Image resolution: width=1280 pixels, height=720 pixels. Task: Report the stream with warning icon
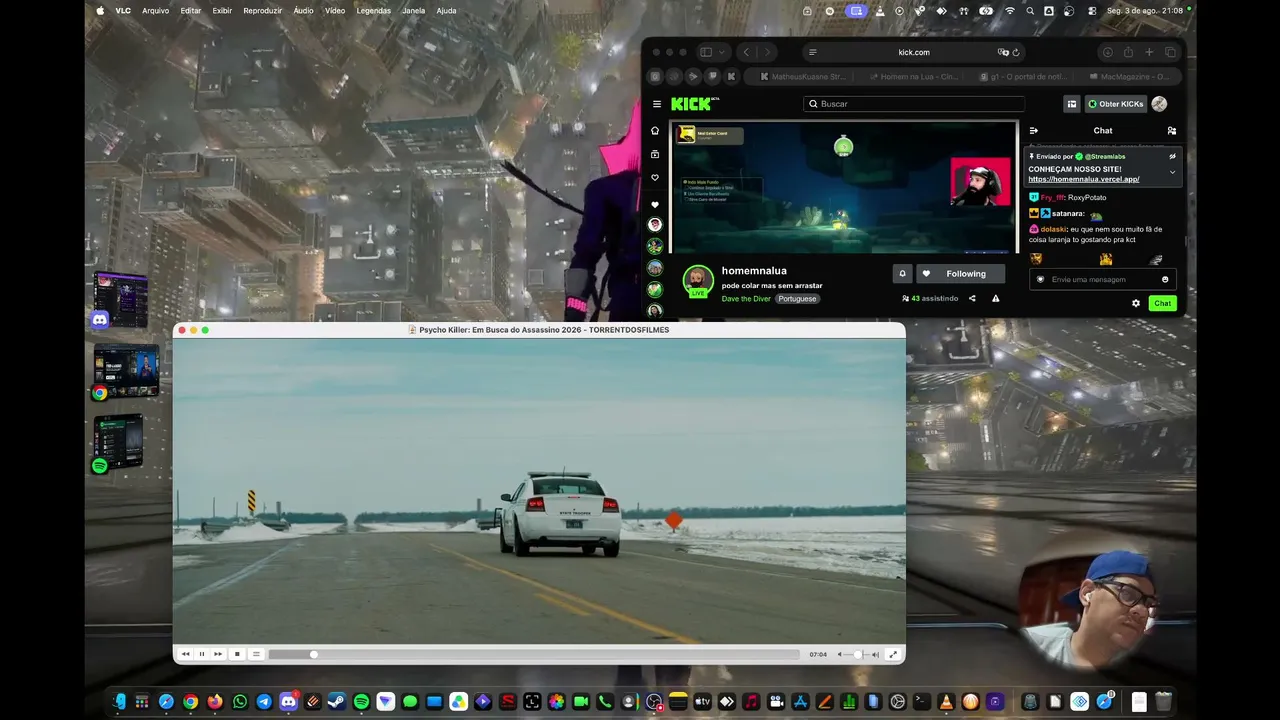(995, 298)
